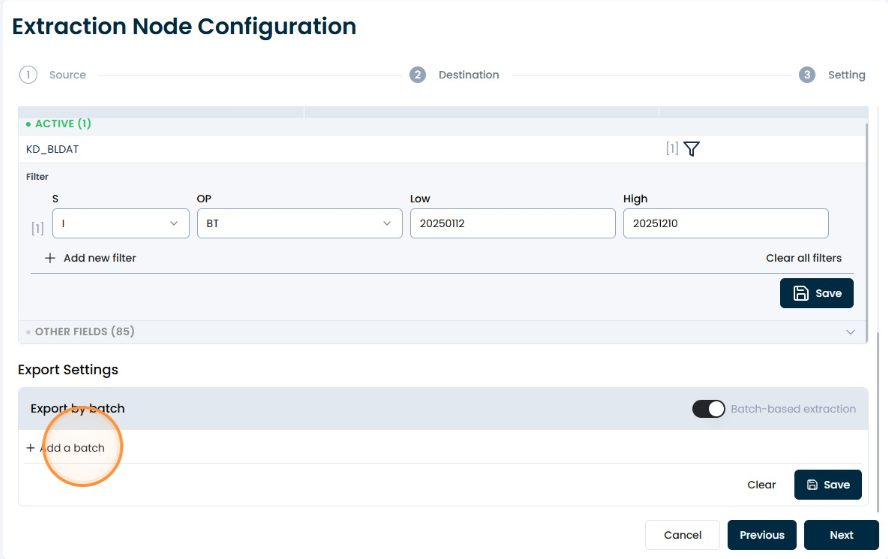
Task: Click the step 3 Setting circle
Action: point(807,75)
